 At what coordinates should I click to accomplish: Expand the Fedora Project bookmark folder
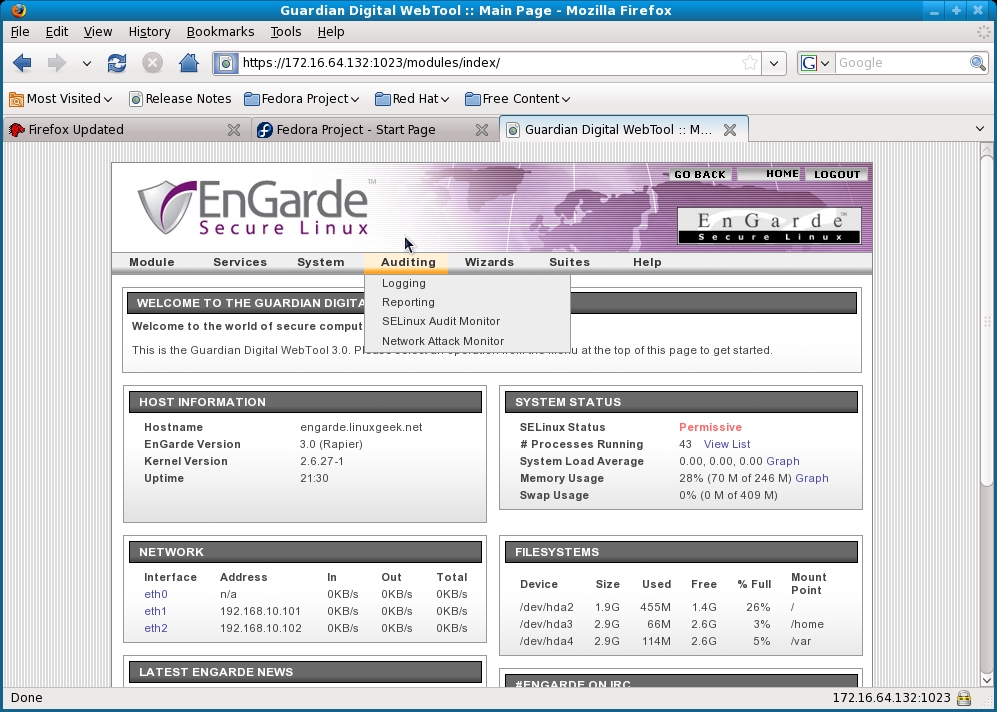click(x=302, y=99)
